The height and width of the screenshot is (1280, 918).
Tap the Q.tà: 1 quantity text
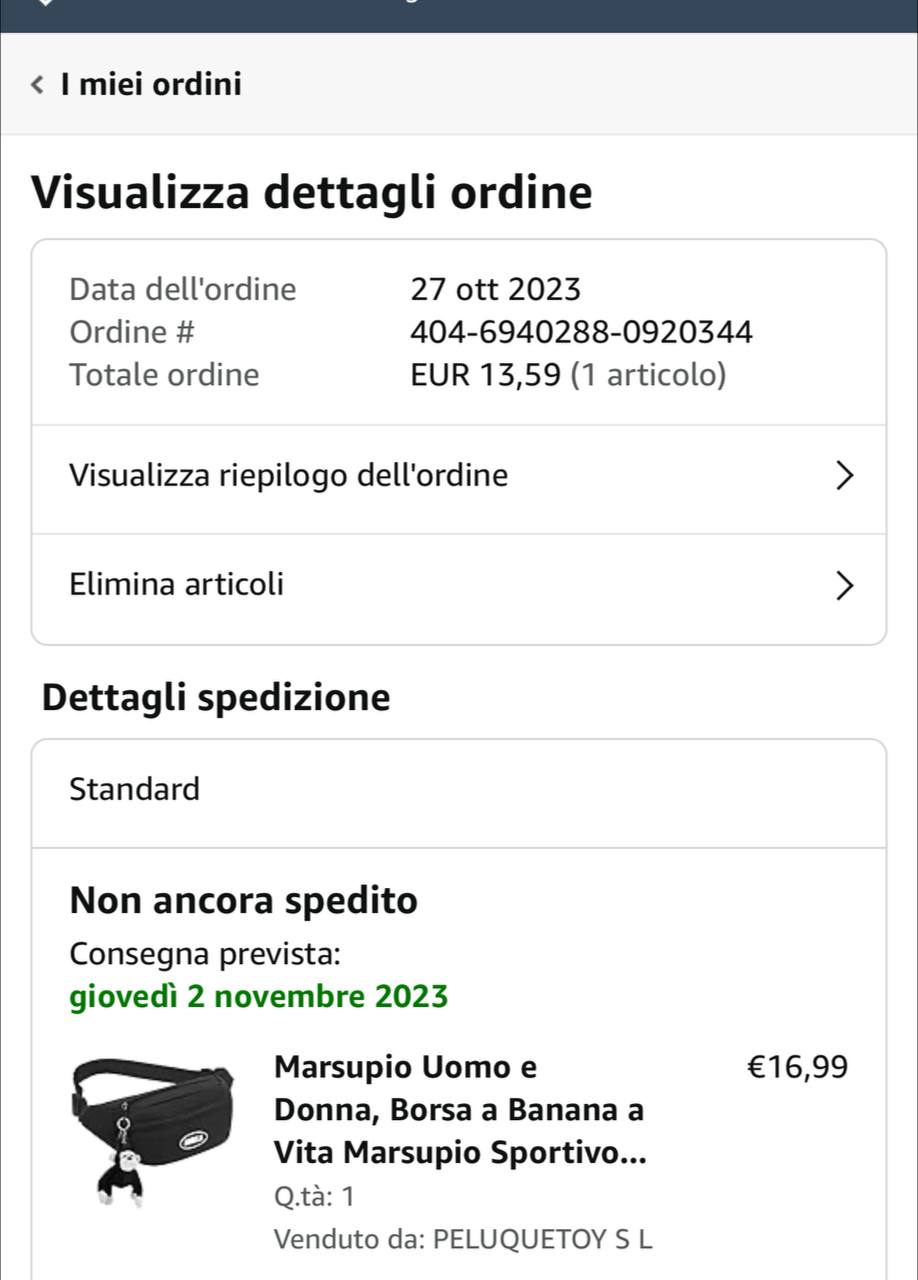coord(314,1196)
